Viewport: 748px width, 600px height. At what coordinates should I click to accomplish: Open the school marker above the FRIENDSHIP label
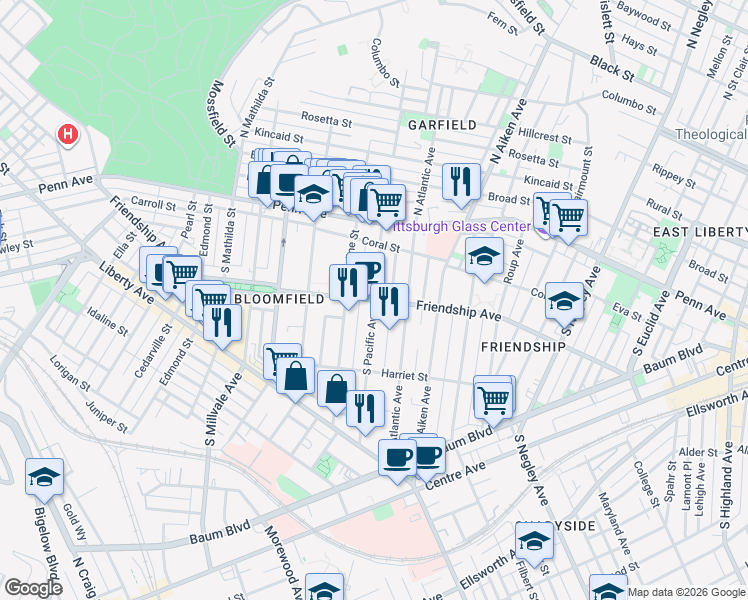564,301
